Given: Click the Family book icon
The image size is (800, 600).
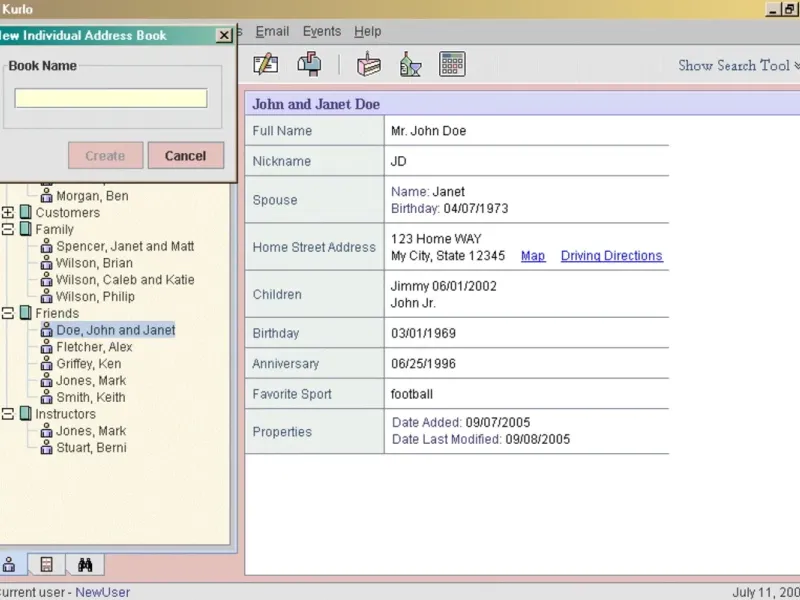Looking at the screenshot, I should pyautogui.click(x=26, y=229).
